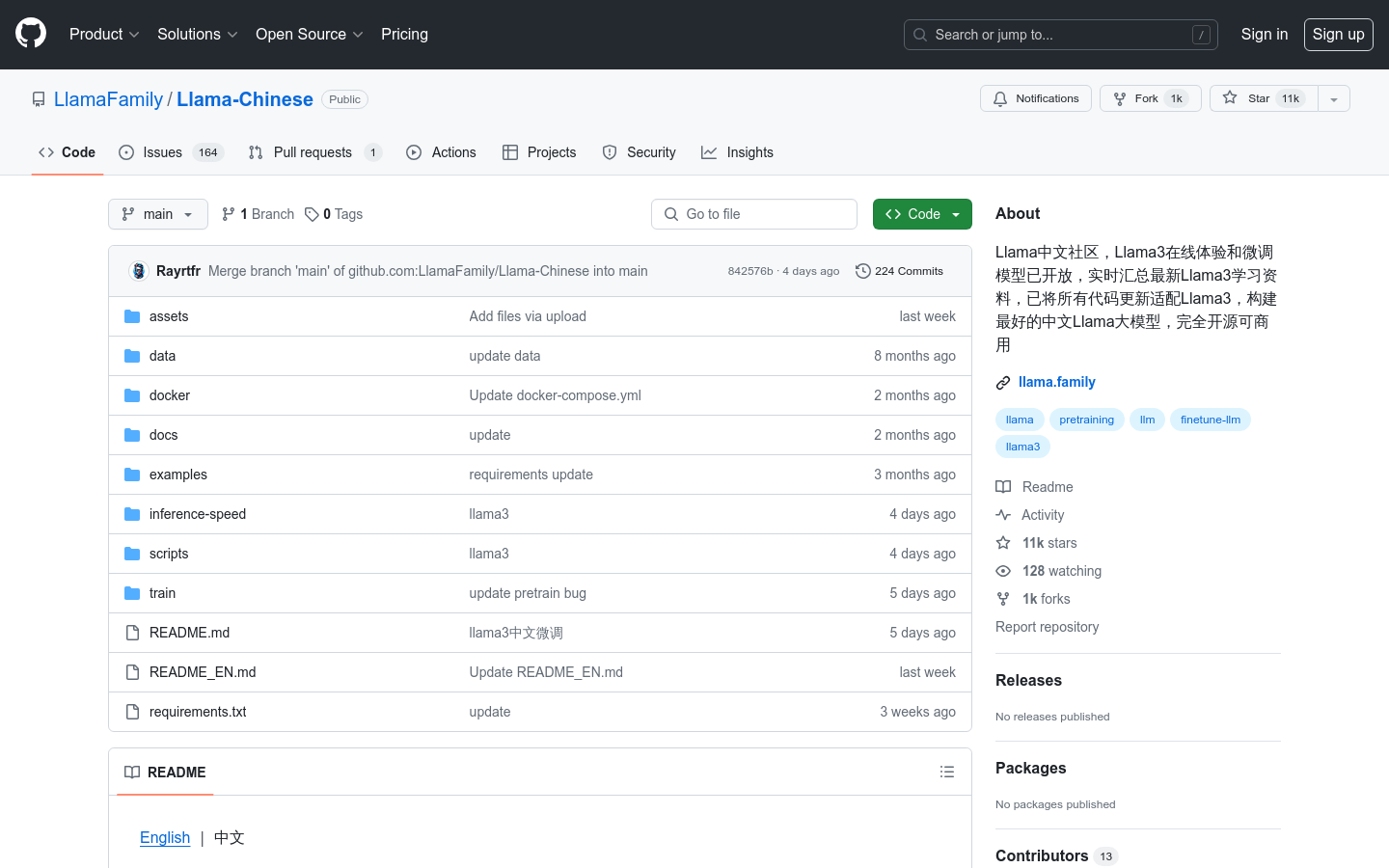
Task: Switch to the Actions tab
Action: pos(441,152)
